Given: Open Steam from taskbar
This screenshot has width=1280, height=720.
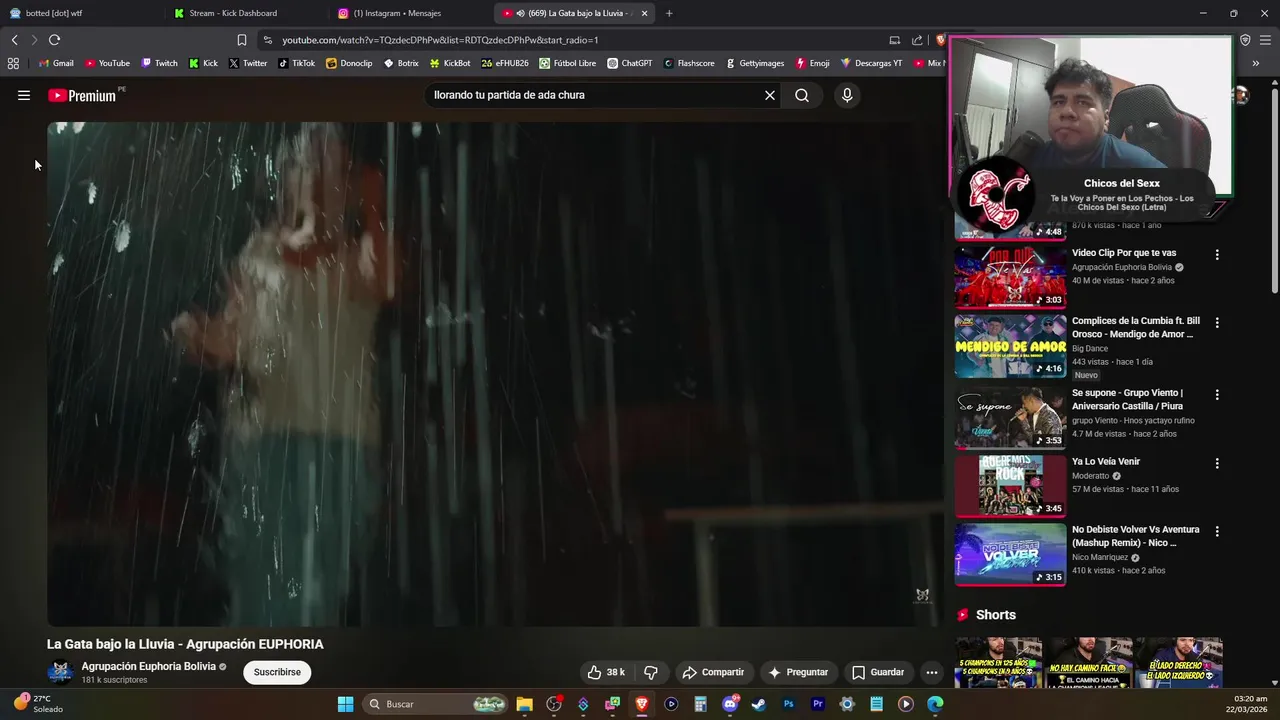Looking at the screenshot, I should click(759, 704).
